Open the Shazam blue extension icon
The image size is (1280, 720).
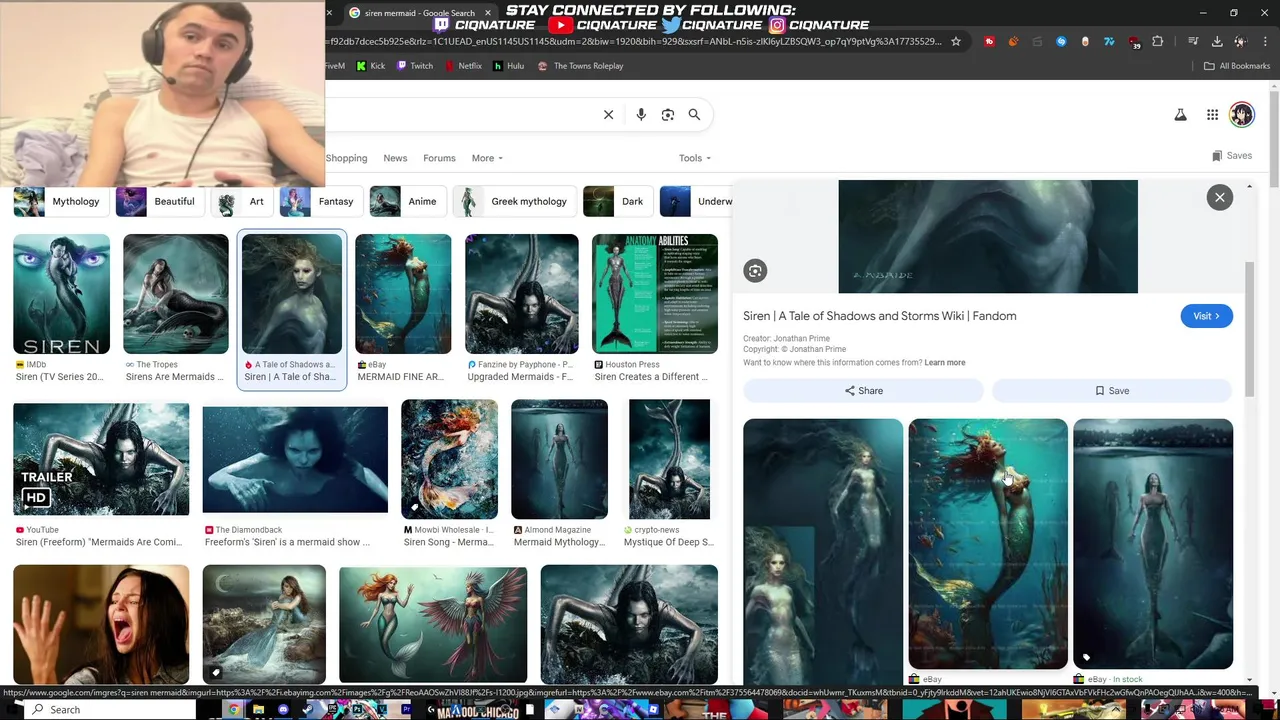pyautogui.click(x=1061, y=42)
